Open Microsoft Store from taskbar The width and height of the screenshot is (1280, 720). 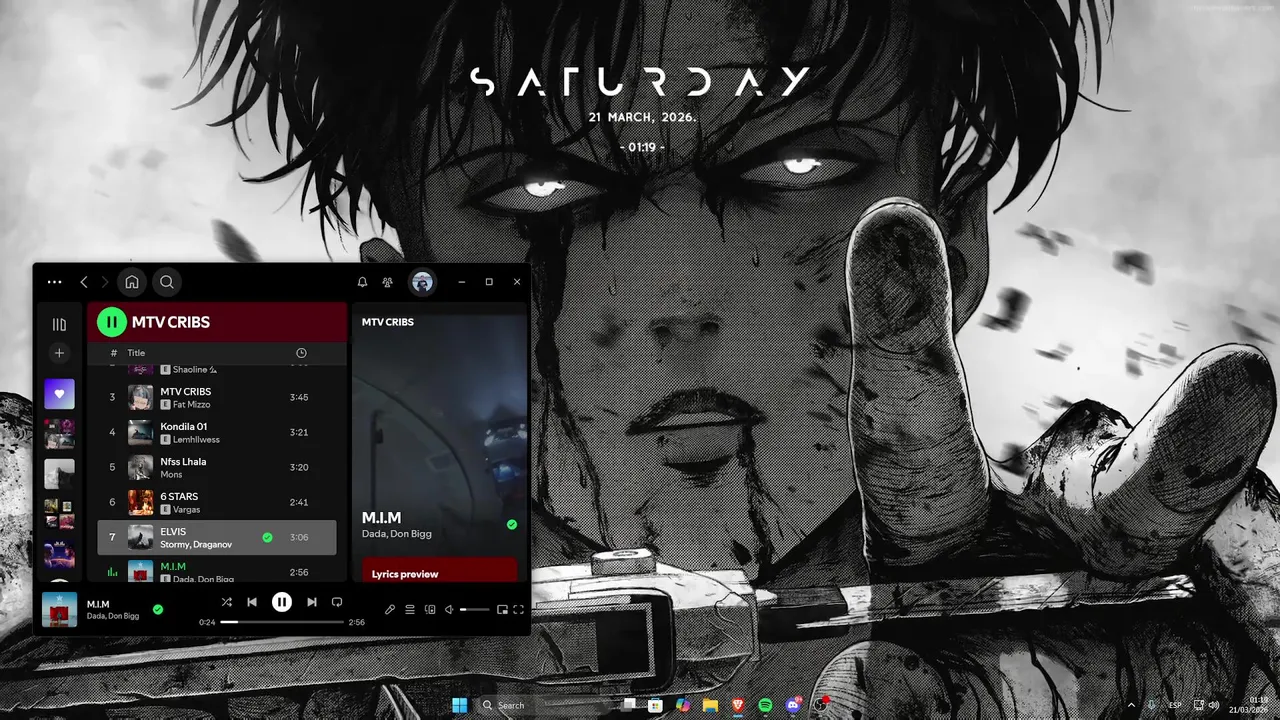pyautogui.click(x=655, y=705)
